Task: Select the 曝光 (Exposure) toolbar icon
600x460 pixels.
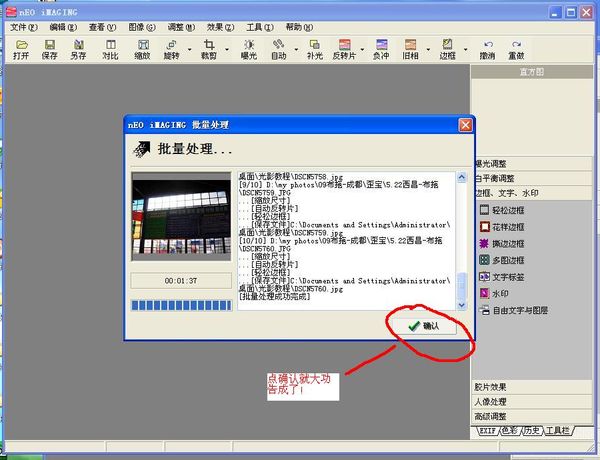Action: (248, 49)
